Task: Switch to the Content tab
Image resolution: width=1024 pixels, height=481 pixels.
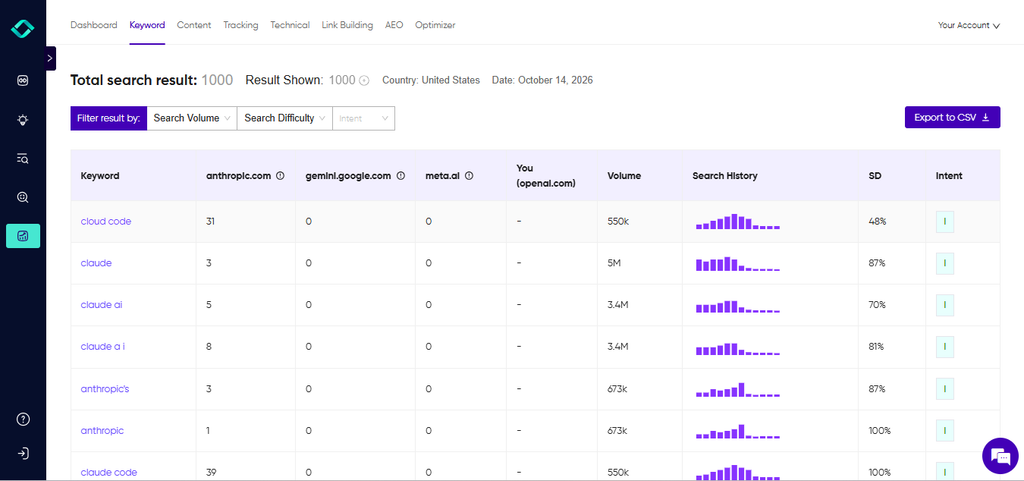Action: click(194, 25)
